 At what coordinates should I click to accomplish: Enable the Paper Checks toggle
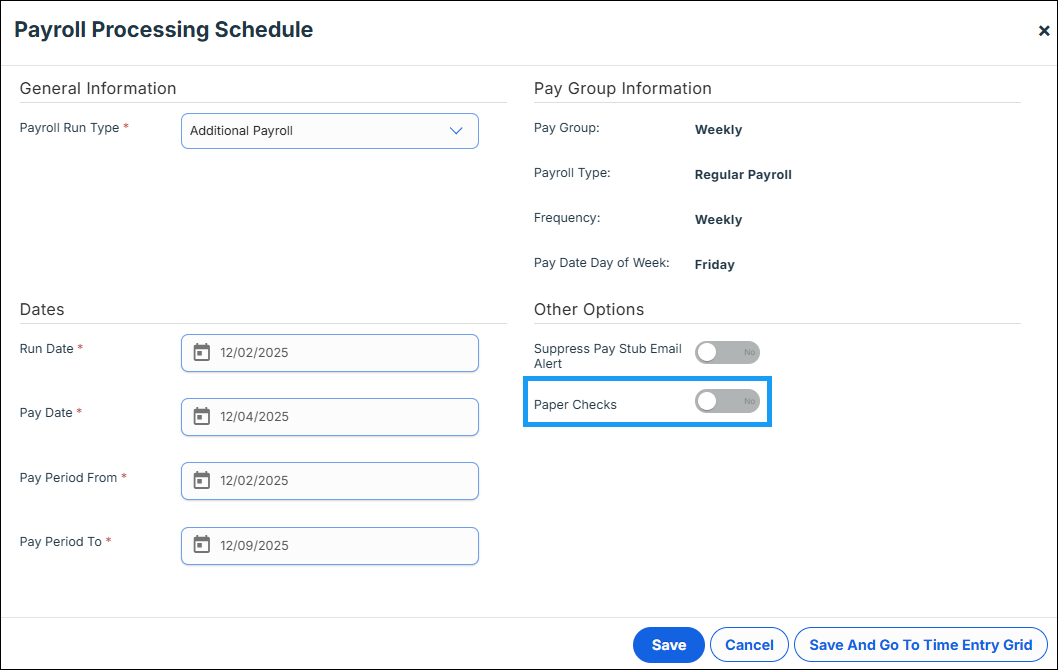(x=727, y=401)
